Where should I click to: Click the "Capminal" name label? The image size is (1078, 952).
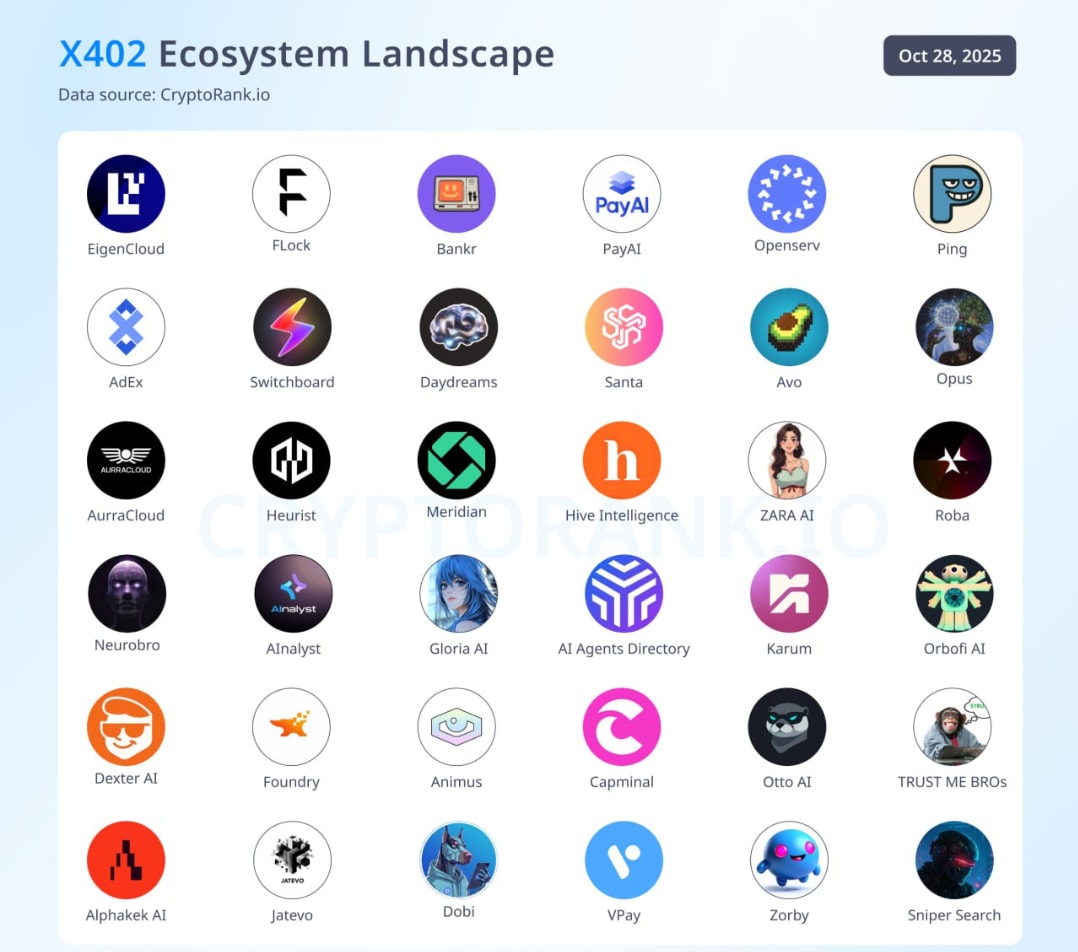(x=622, y=782)
